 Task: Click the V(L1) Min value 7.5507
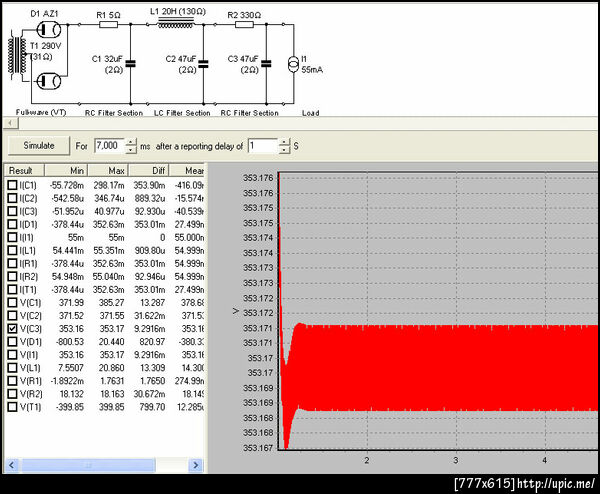click(x=71, y=368)
